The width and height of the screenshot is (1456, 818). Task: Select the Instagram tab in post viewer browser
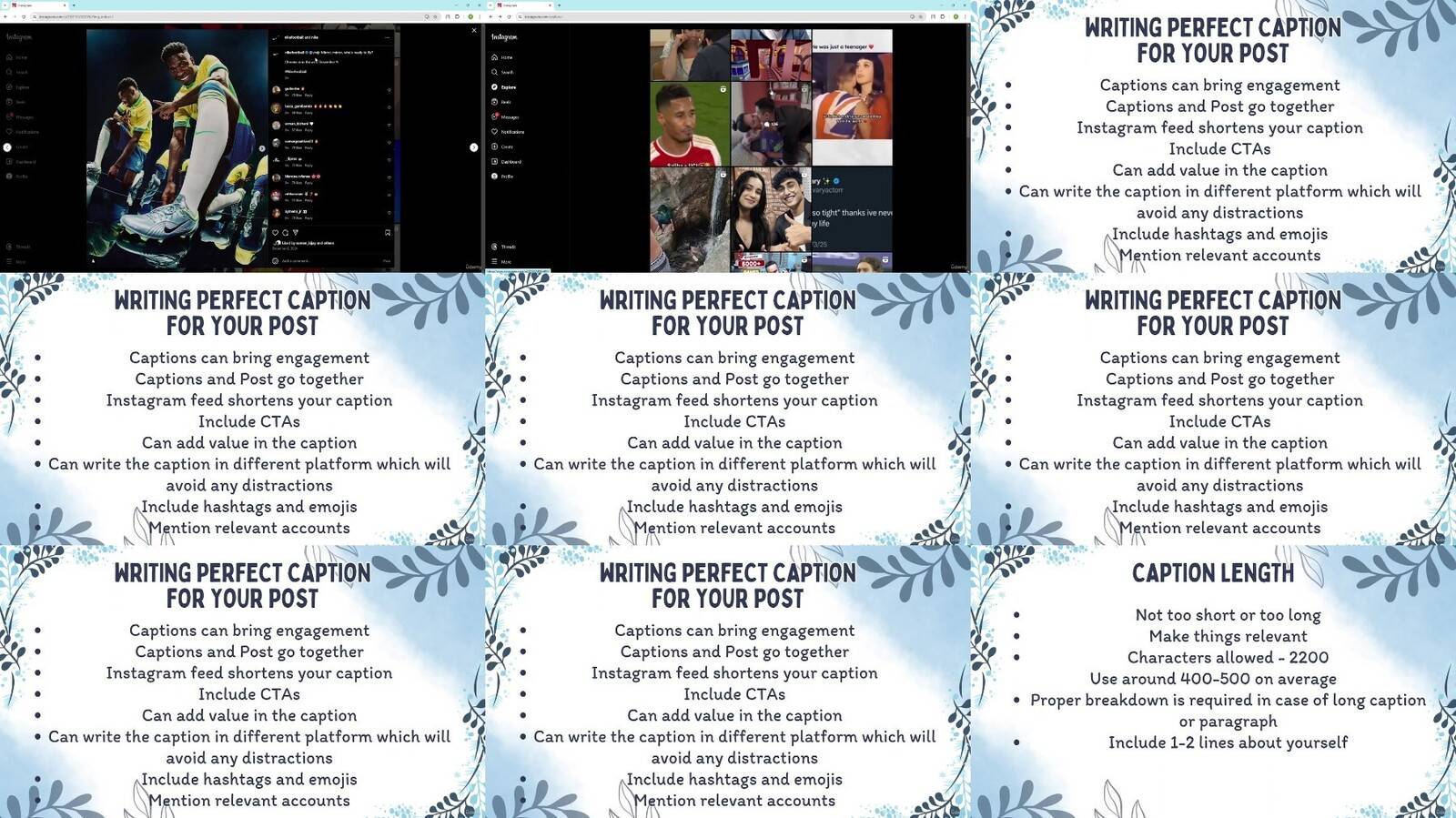coord(39,5)
